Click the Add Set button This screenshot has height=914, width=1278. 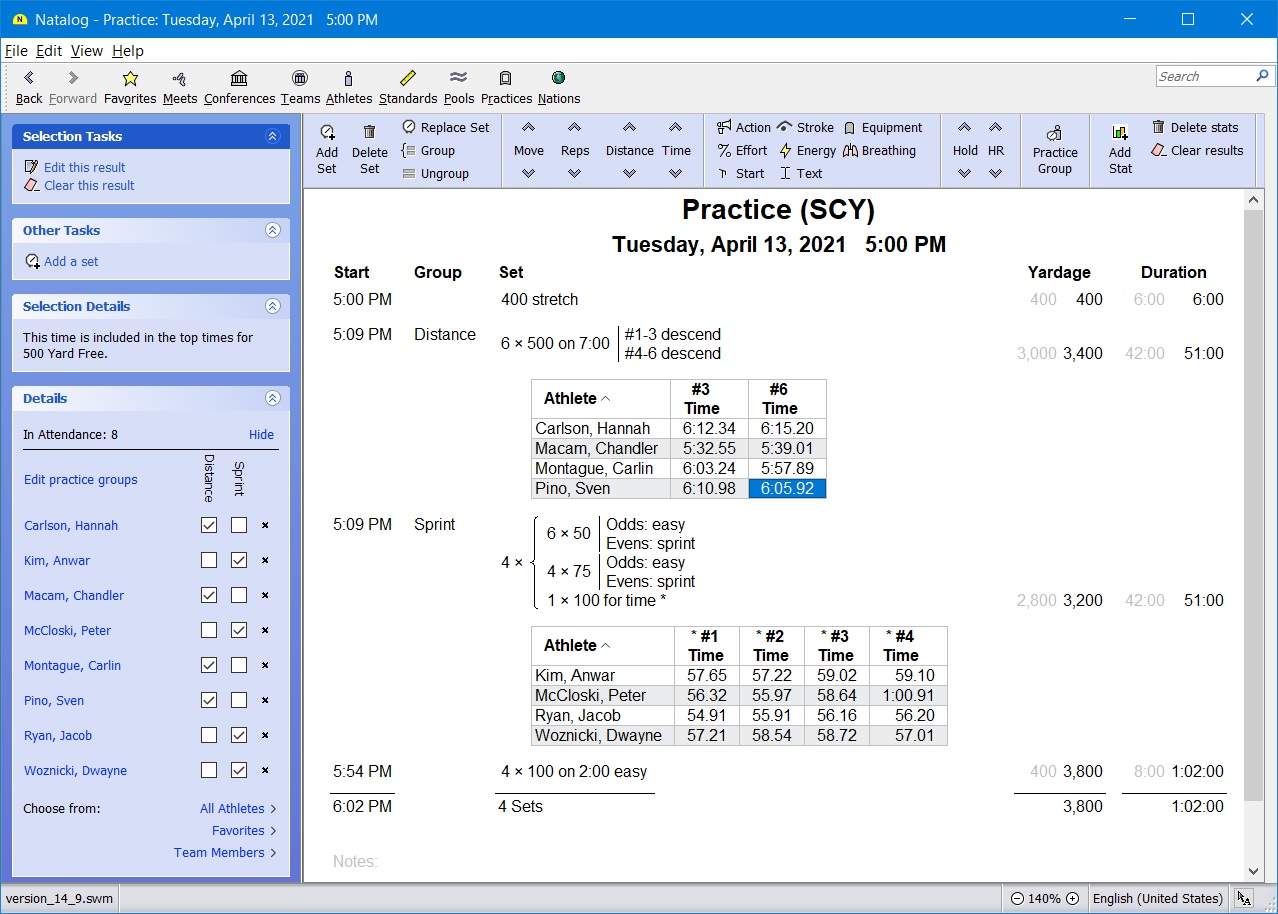[327, 150]
